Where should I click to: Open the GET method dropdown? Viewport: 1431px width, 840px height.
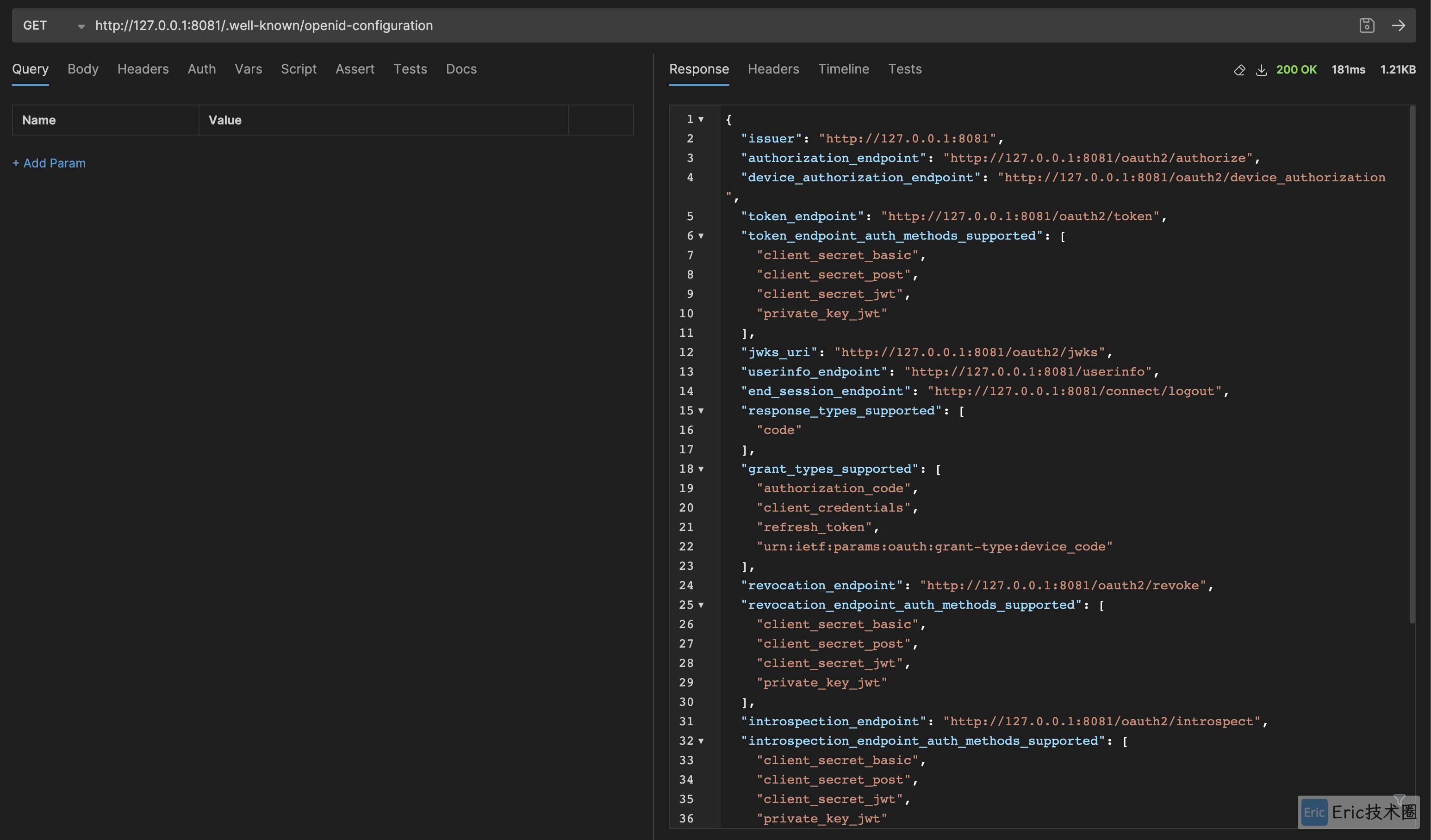point(53,25)
